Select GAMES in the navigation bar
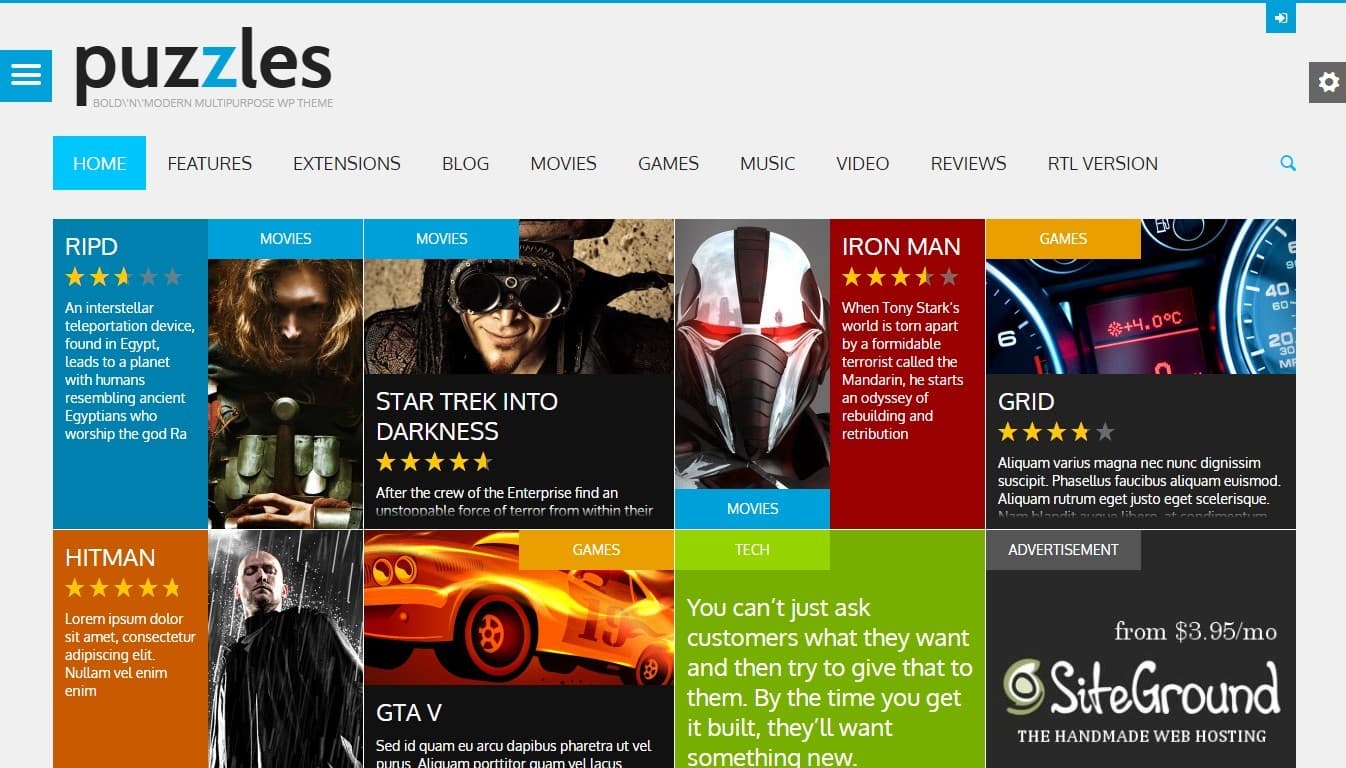 click(x=668, y=163)
